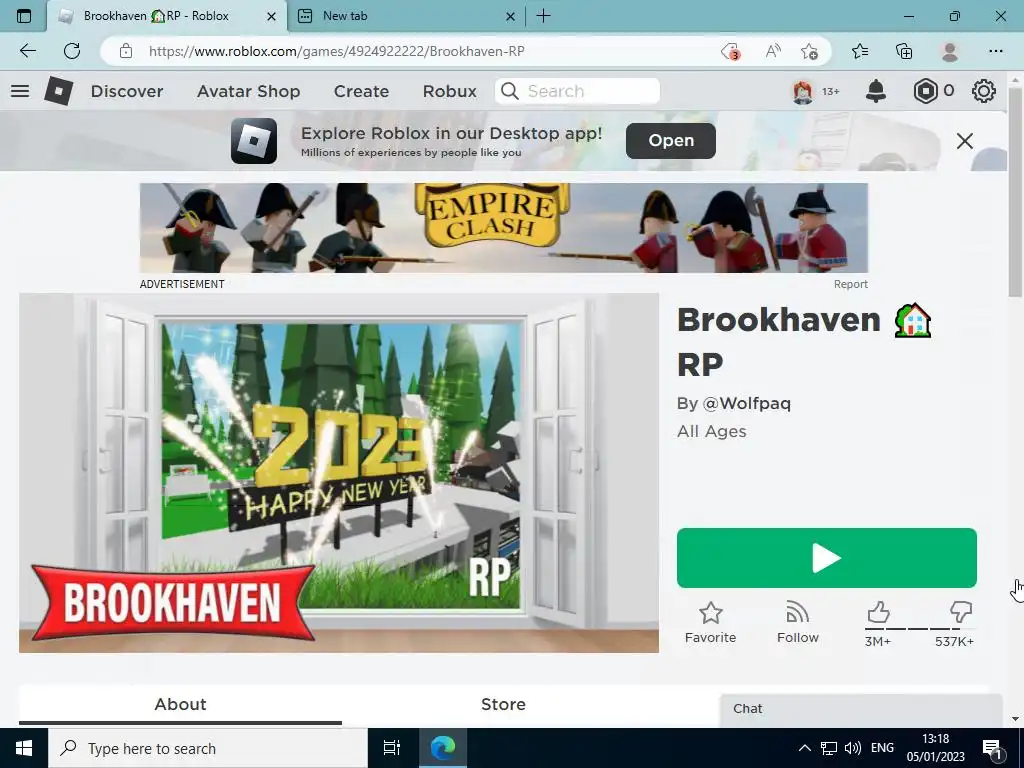Open the Roblox desktop app
1024x768 pixels.
point(671,140)
